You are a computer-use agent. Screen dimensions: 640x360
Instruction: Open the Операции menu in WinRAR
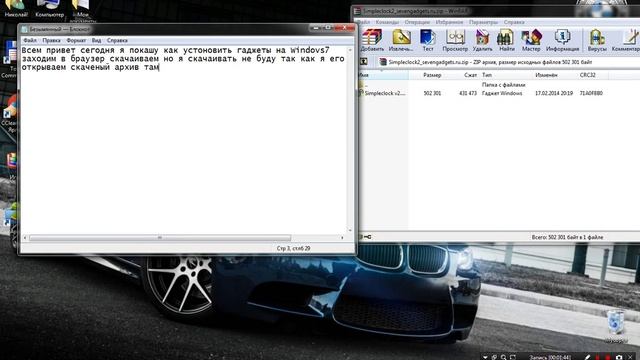(x=417, y=22)
